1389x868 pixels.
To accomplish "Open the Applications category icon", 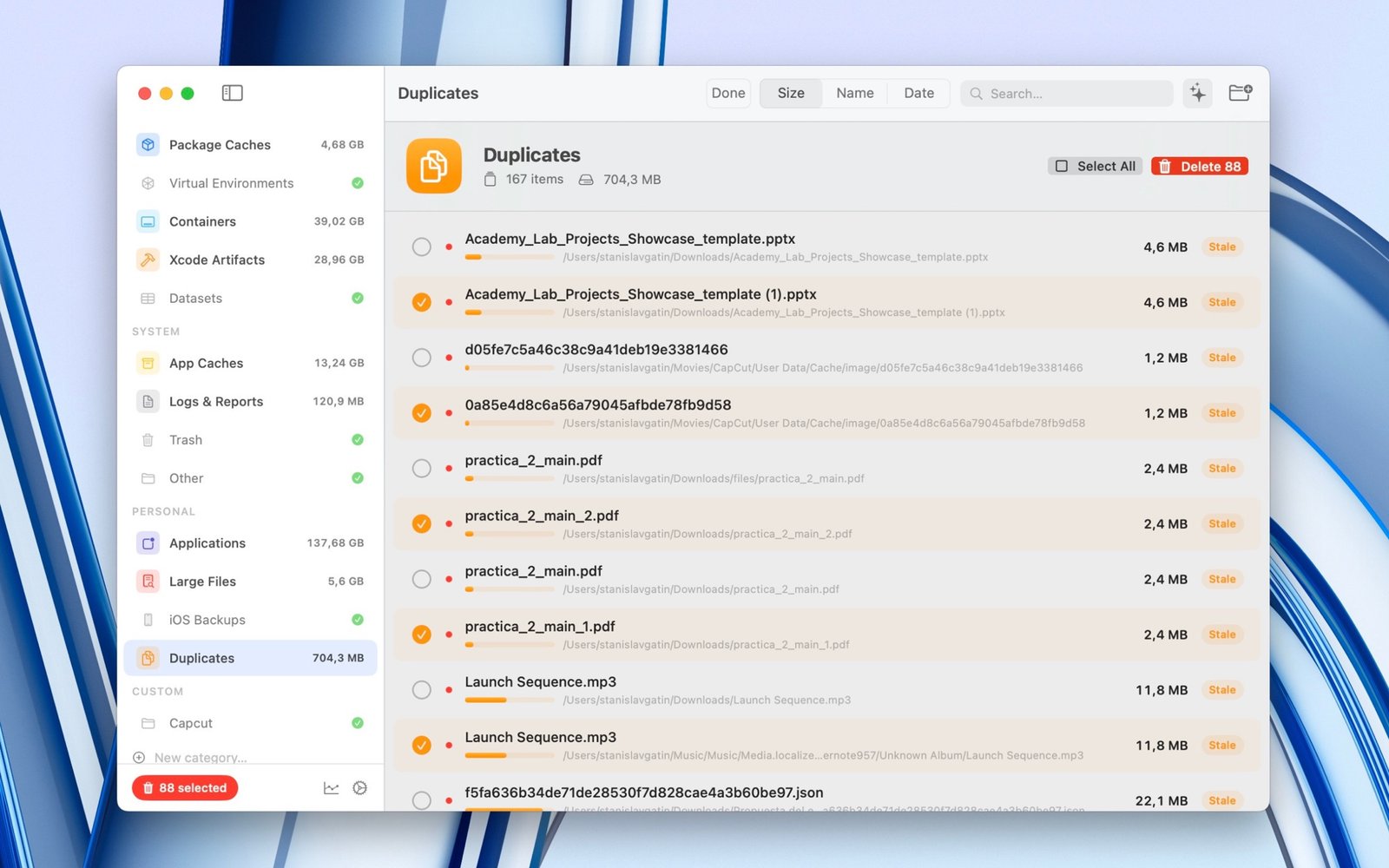I will [x=148, y=543].
